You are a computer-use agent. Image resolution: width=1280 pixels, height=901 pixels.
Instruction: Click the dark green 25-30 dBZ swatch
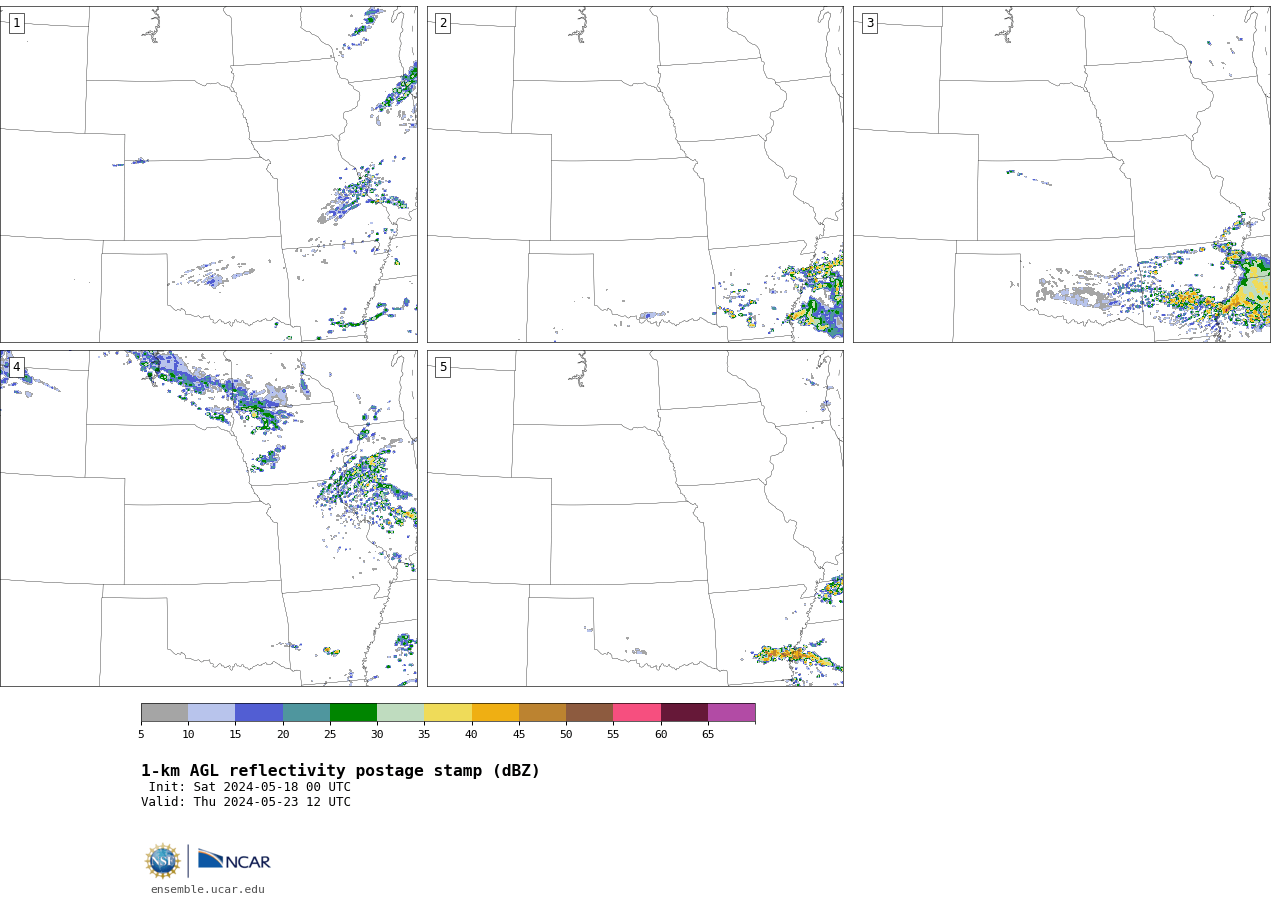tap(353, 712)
